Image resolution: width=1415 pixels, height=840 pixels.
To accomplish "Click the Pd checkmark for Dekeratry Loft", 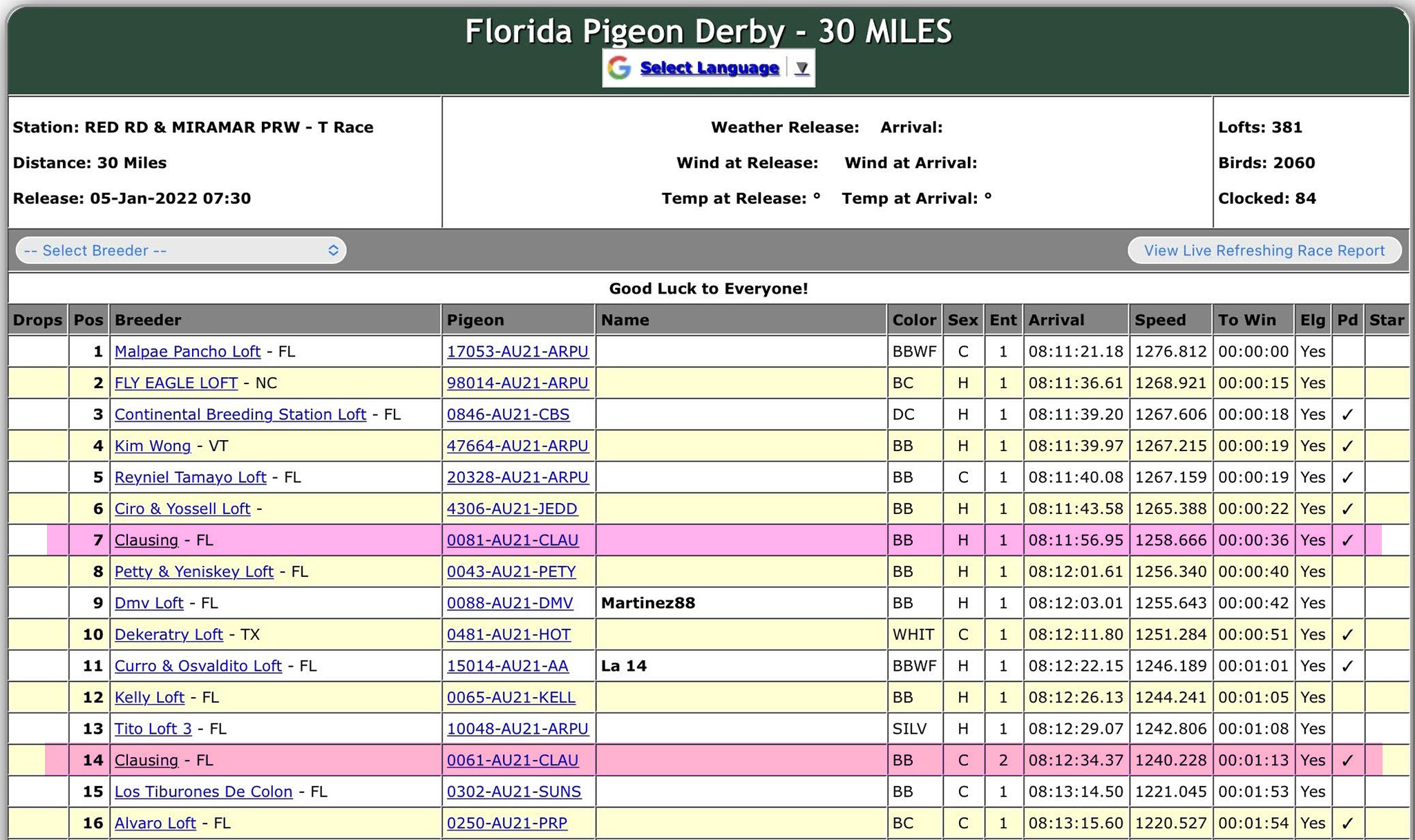I will 1347,635.
